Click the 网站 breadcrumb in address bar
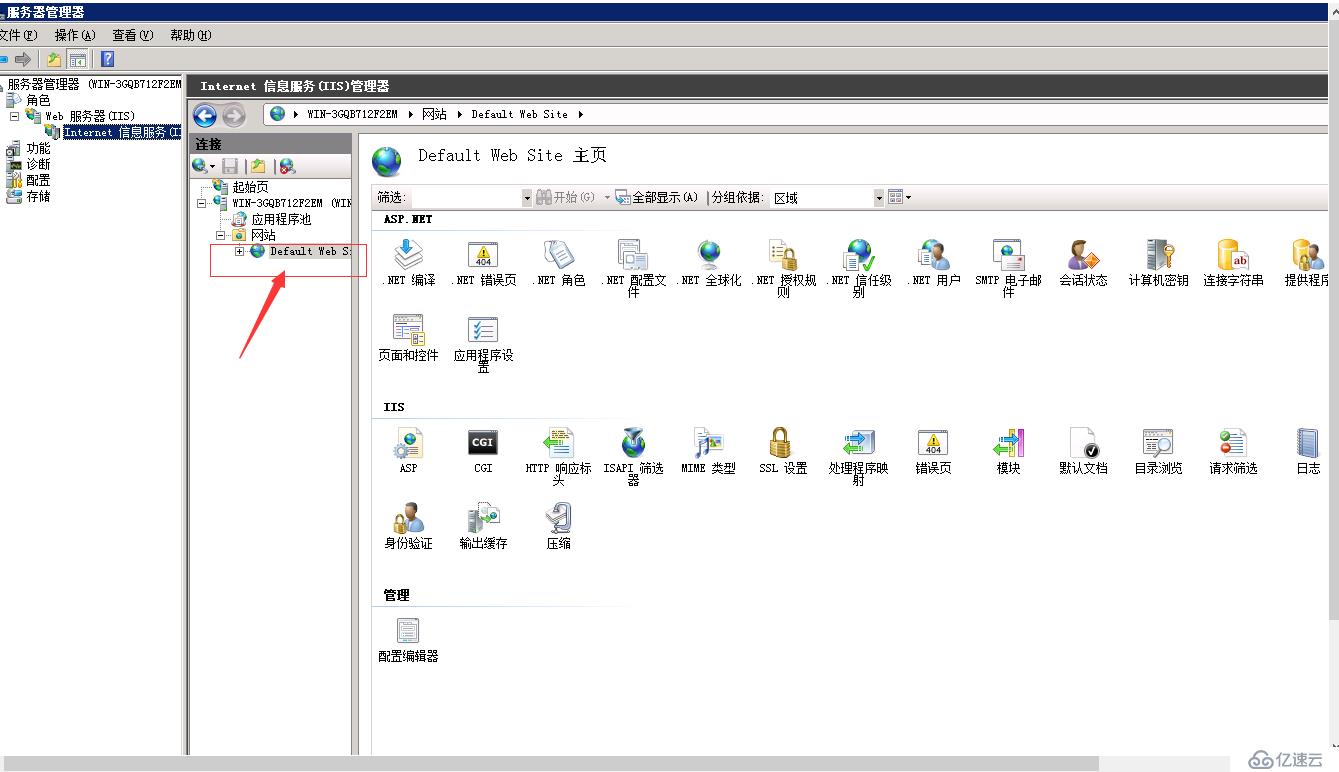The height and width of the screenshot is (772, 1339). click(x=434, y=114)
